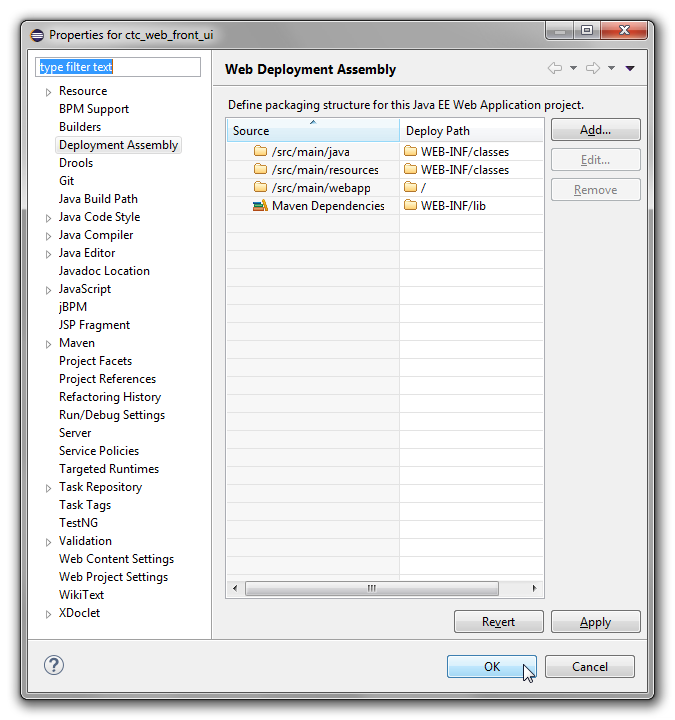
Task: Open the back history dropdown arrow
Action: (573, 68)
